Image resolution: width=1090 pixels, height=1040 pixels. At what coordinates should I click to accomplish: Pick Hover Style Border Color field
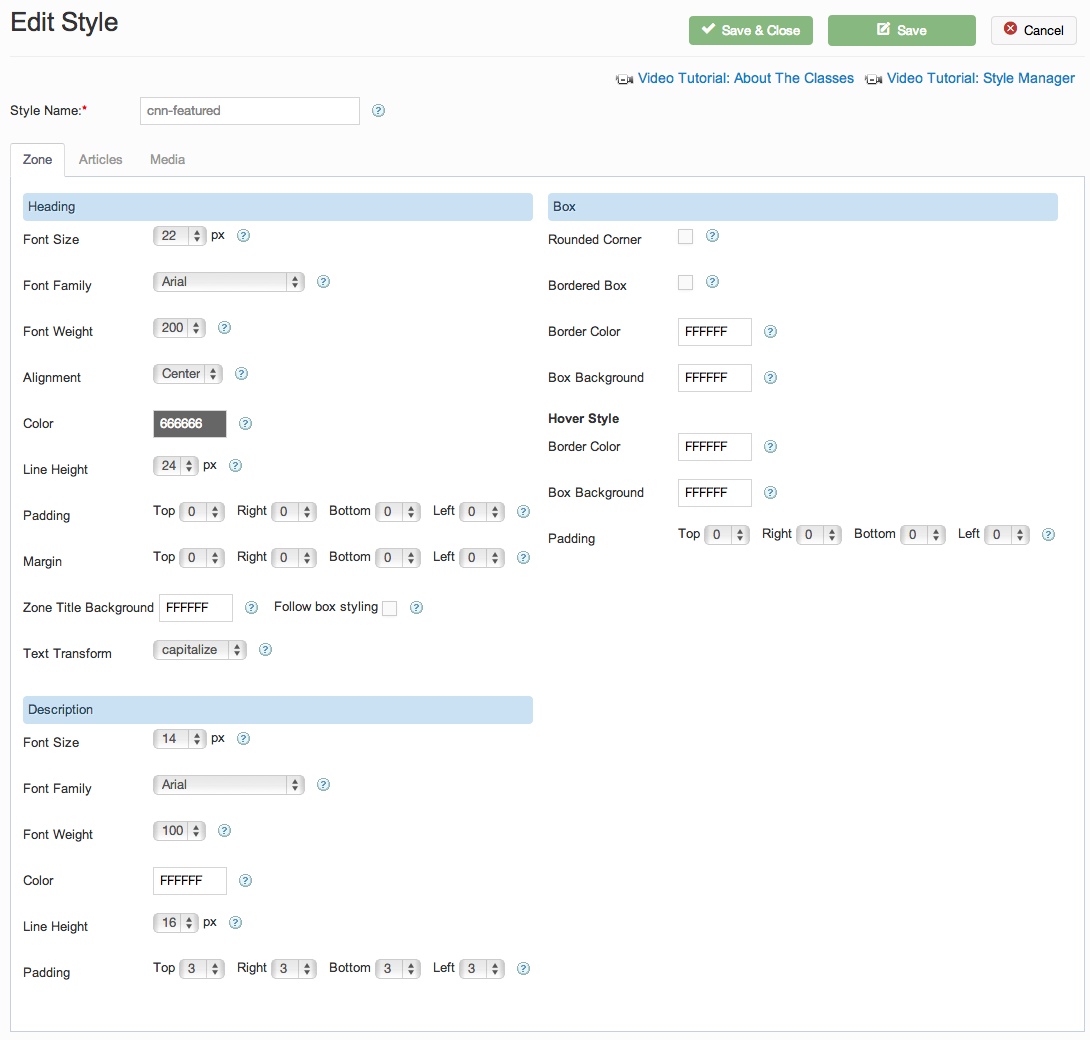point(715,446)
